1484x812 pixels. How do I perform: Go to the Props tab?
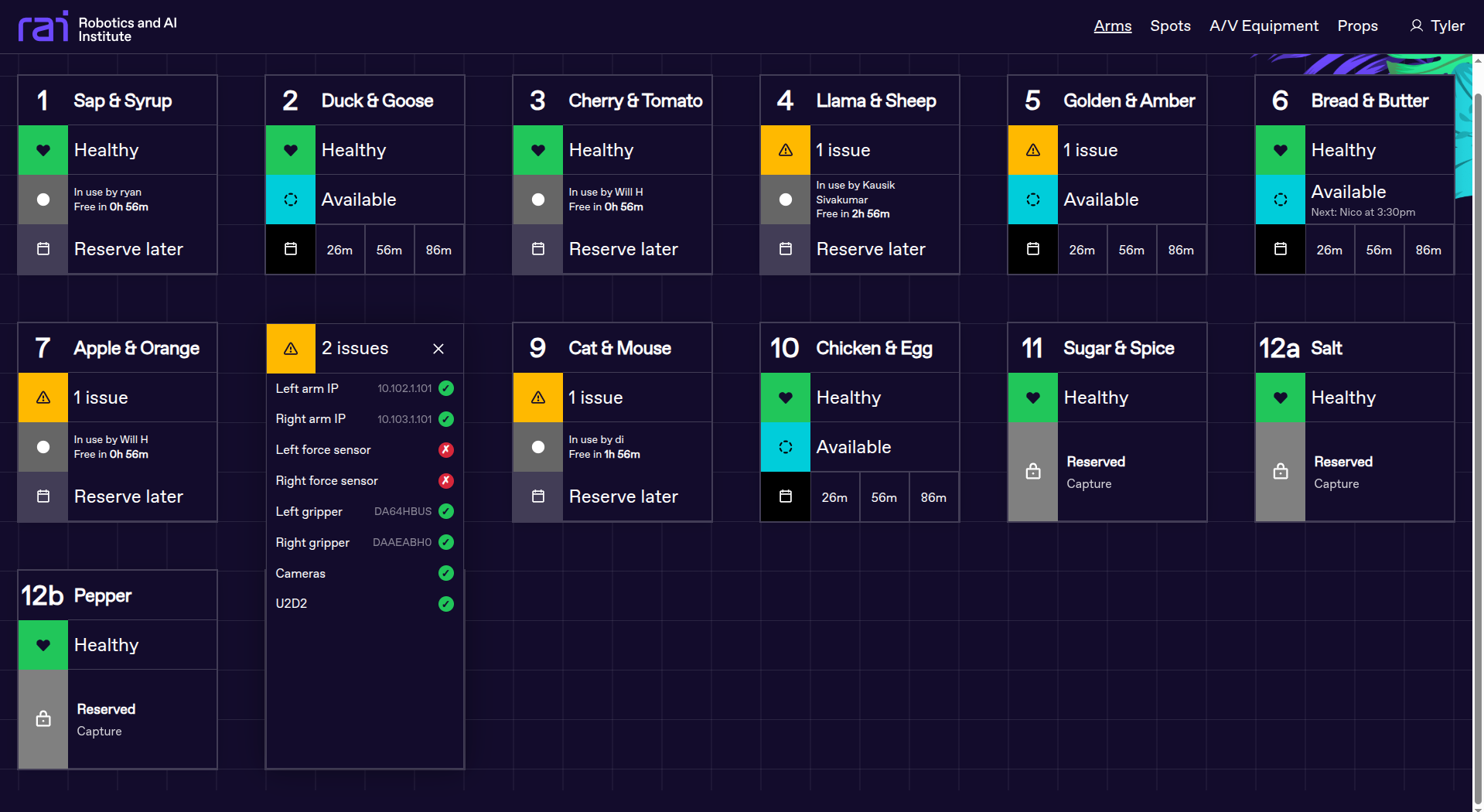coord(1357,26)
